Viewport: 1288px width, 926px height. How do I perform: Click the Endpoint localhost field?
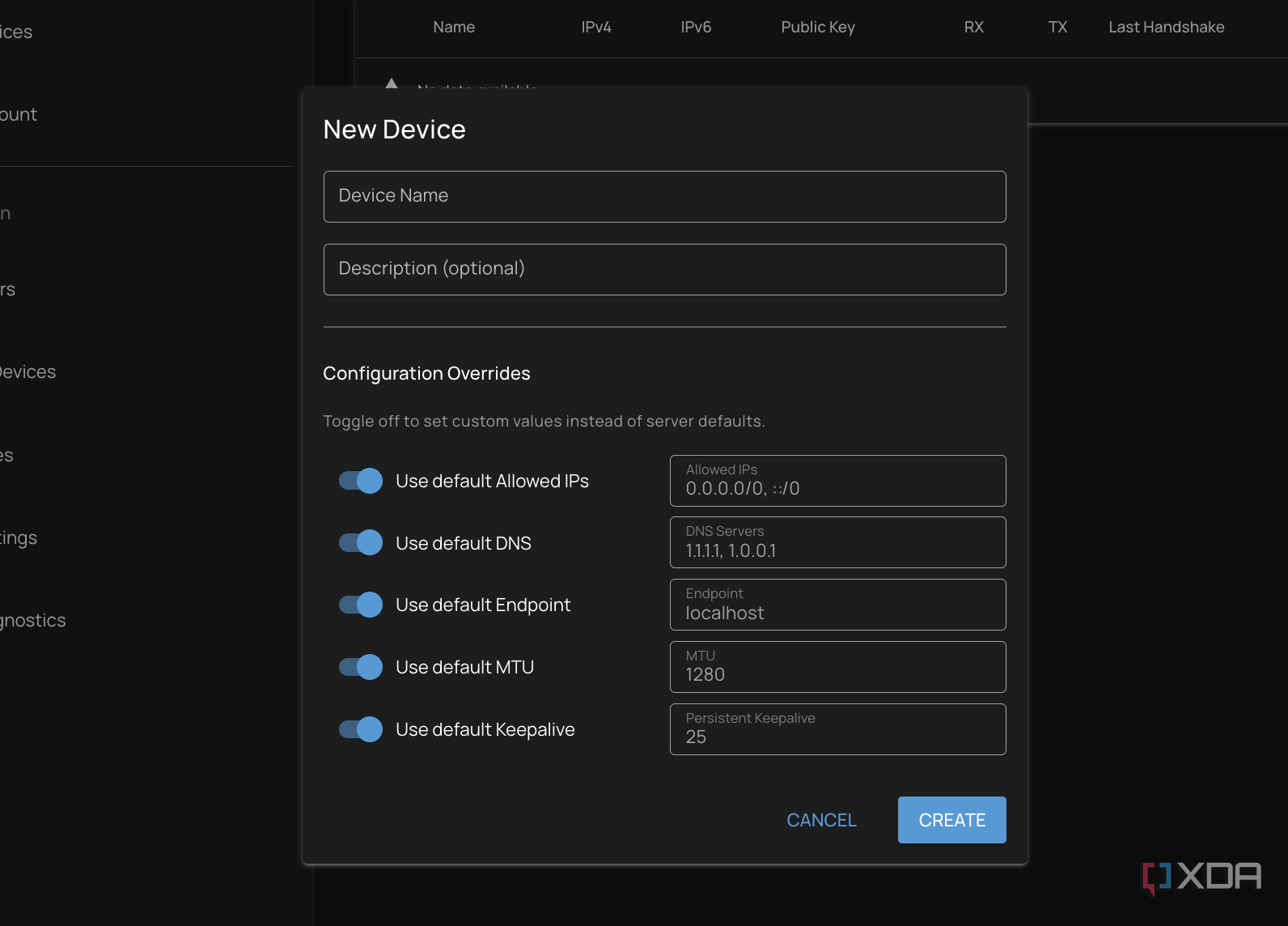(837, 605)
